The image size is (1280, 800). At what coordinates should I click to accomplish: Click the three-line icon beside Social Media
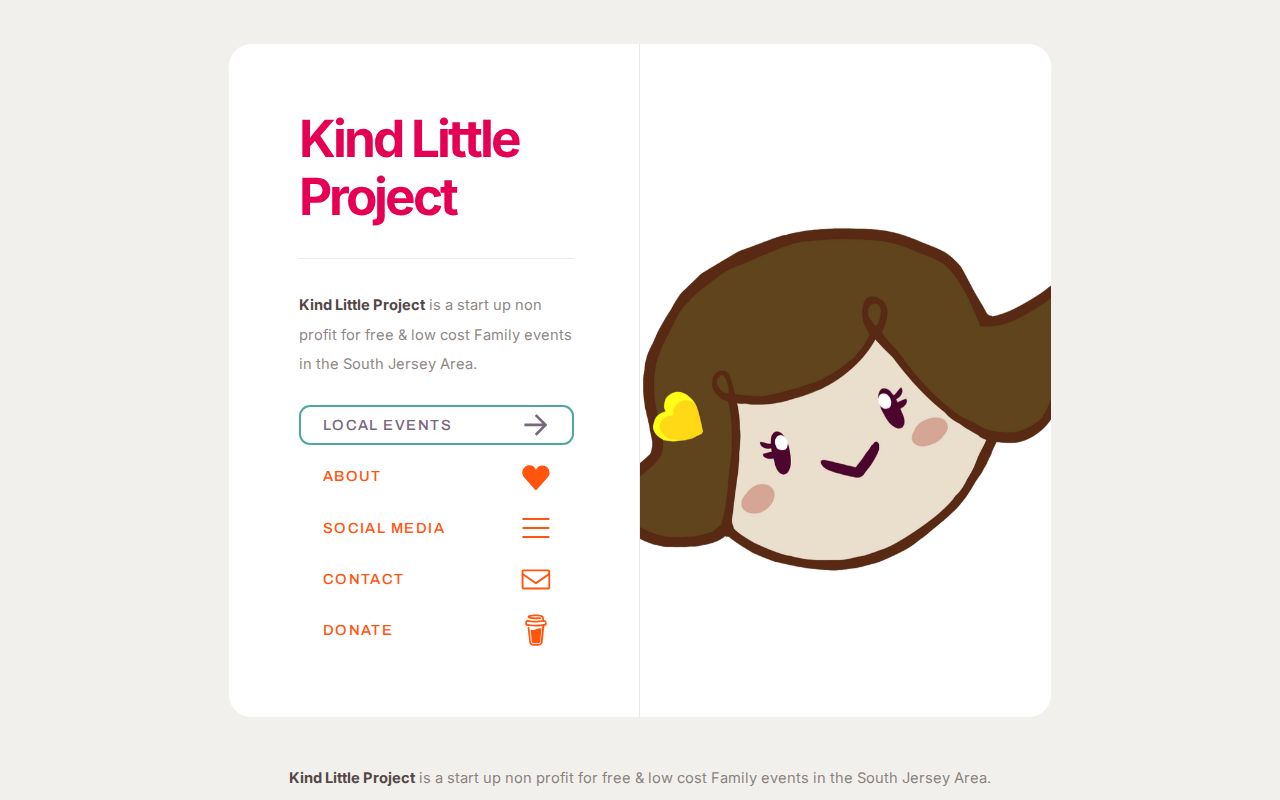pyautogui.click(x=536, y=528)
